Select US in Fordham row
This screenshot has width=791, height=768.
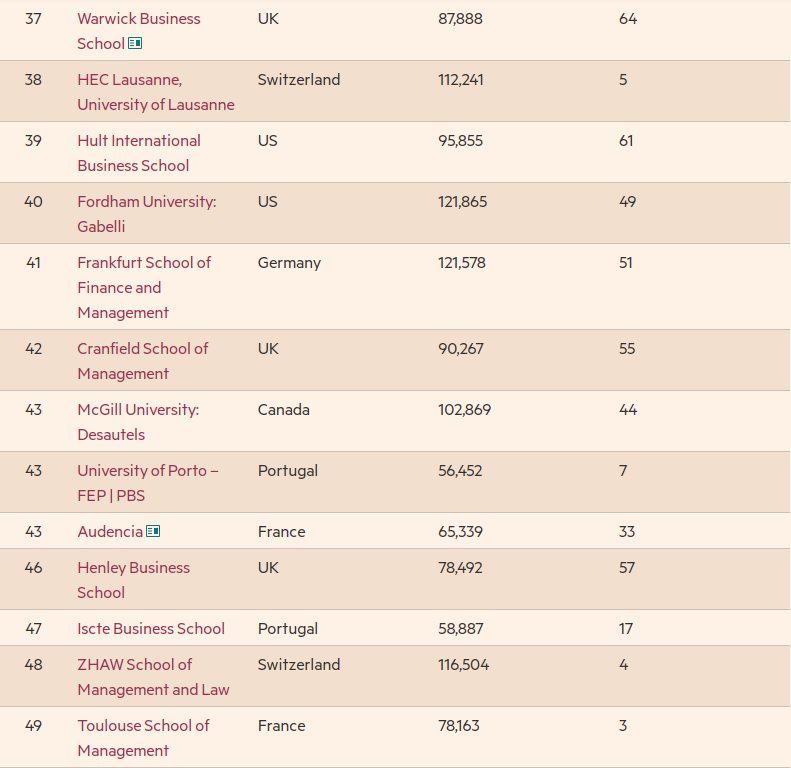coord(267,202)
